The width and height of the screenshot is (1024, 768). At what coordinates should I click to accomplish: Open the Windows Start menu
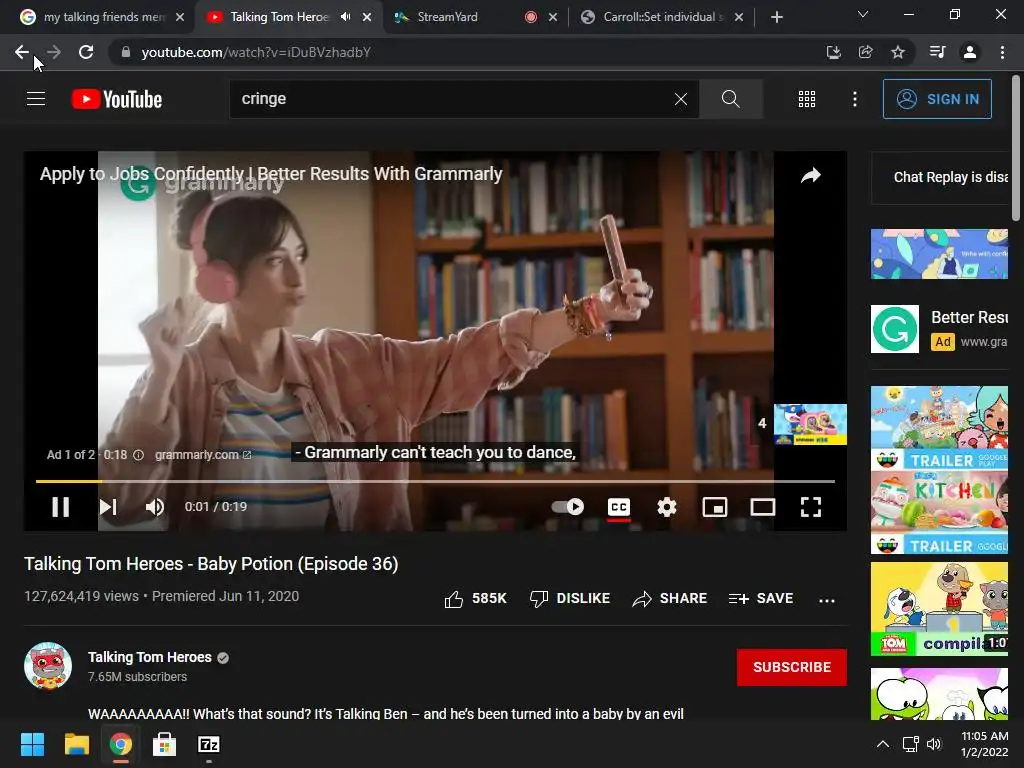tap(32, 744)
